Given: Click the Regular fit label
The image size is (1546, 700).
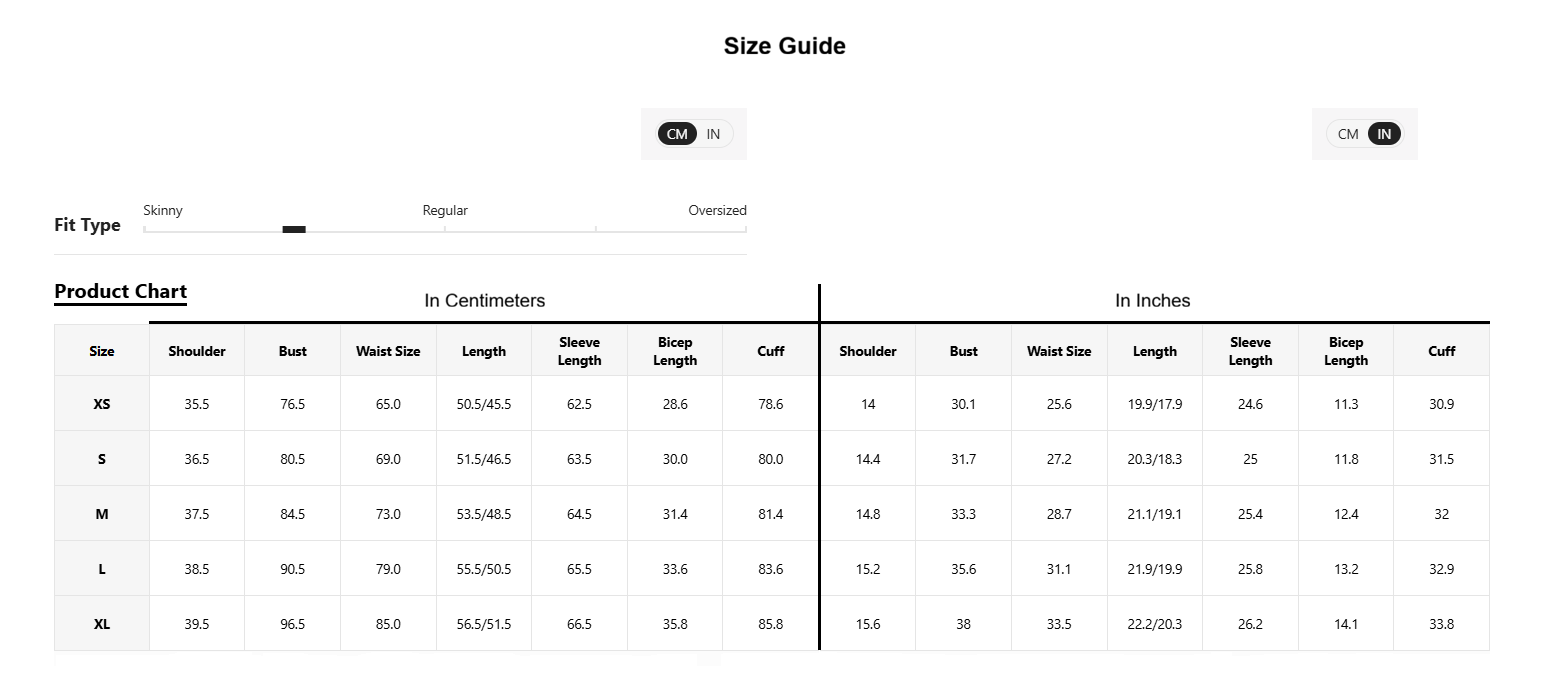Looking at the screenshot, I should point(445,210).
